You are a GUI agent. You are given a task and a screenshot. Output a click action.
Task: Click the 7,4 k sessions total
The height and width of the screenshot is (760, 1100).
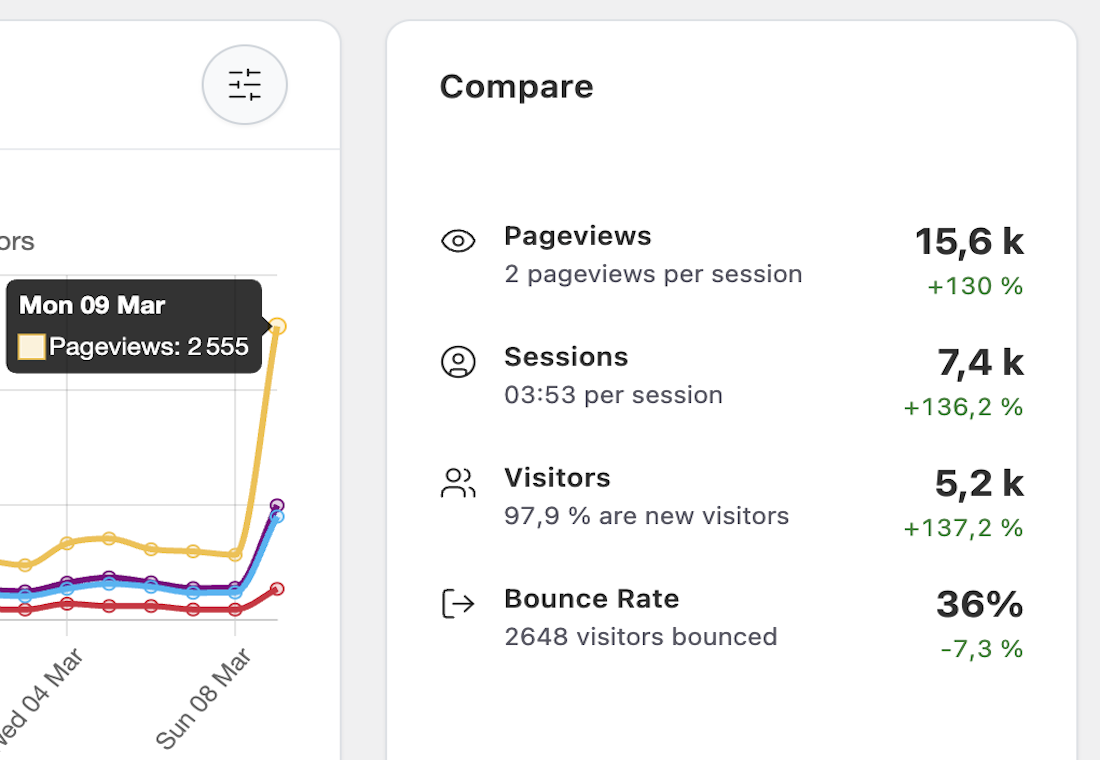[x=980, y=362]
